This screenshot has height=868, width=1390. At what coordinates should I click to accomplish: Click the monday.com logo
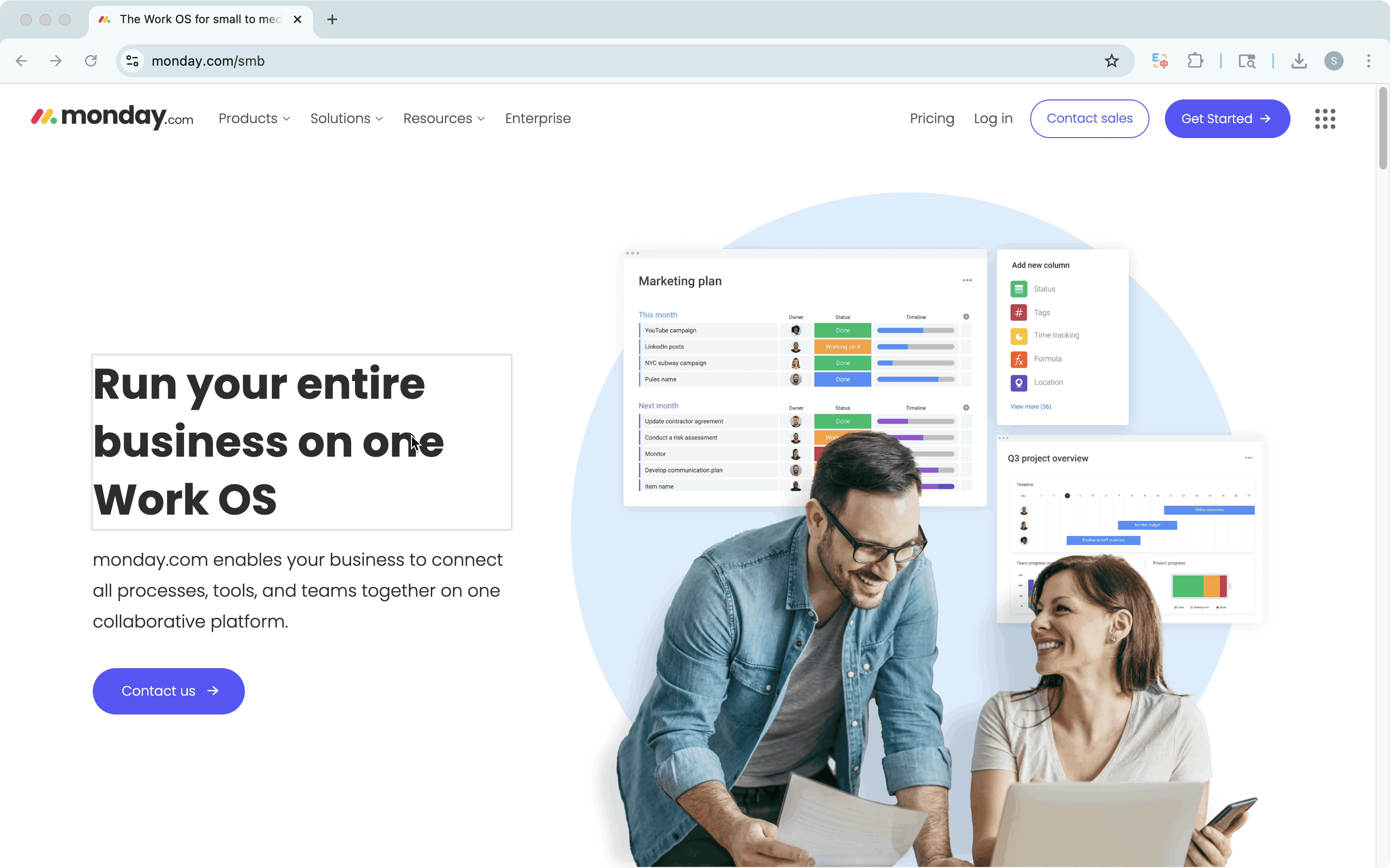(x=112, y=118)
